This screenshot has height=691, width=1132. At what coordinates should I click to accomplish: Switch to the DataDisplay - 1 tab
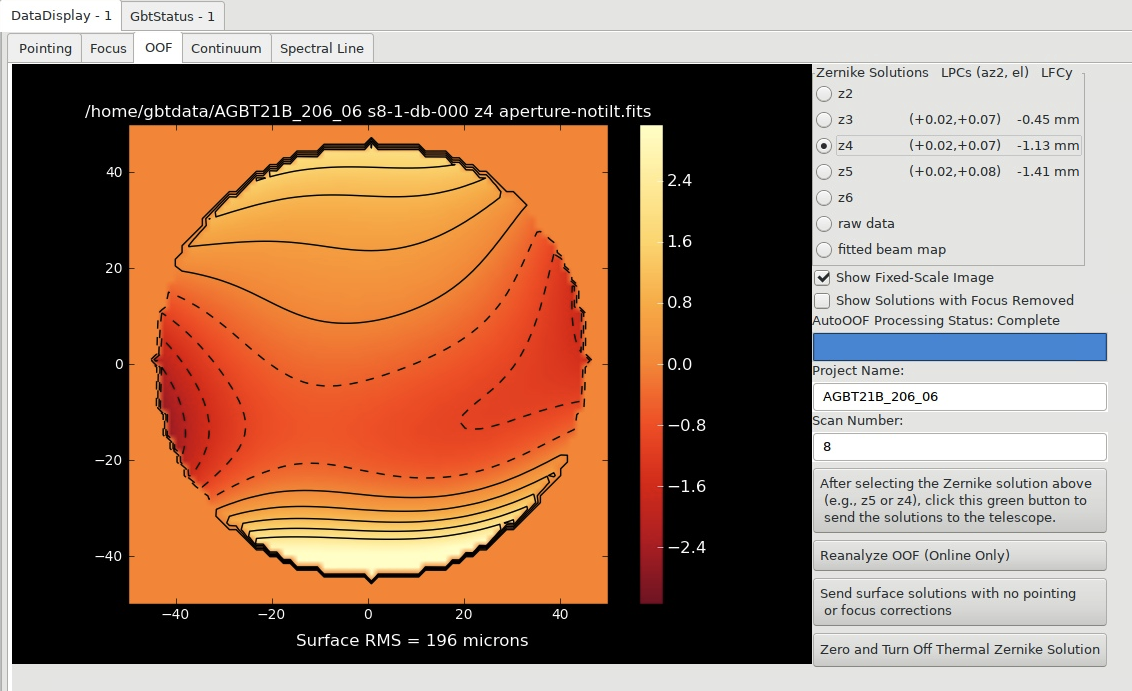point(61,16)
